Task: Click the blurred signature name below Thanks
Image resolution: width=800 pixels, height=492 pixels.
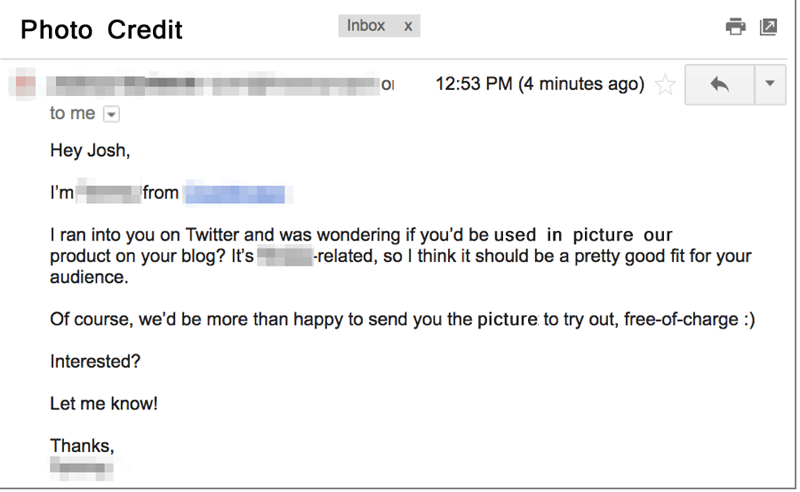Action: pos(82,467)
